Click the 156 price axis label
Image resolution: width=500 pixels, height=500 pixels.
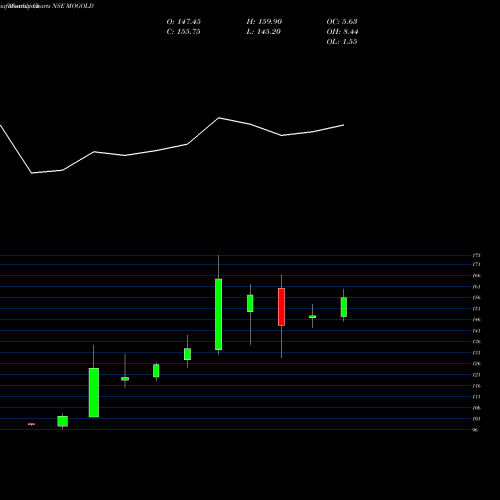pos(476,298)
